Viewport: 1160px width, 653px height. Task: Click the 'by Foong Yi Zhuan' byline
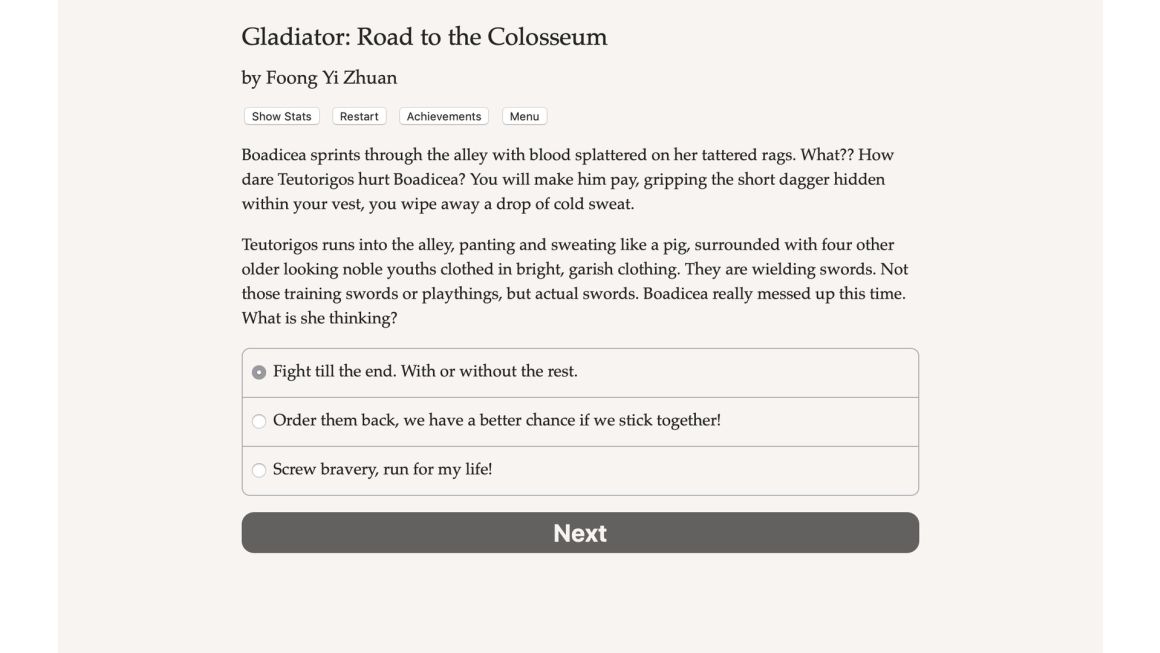click(x=319, y=78)
